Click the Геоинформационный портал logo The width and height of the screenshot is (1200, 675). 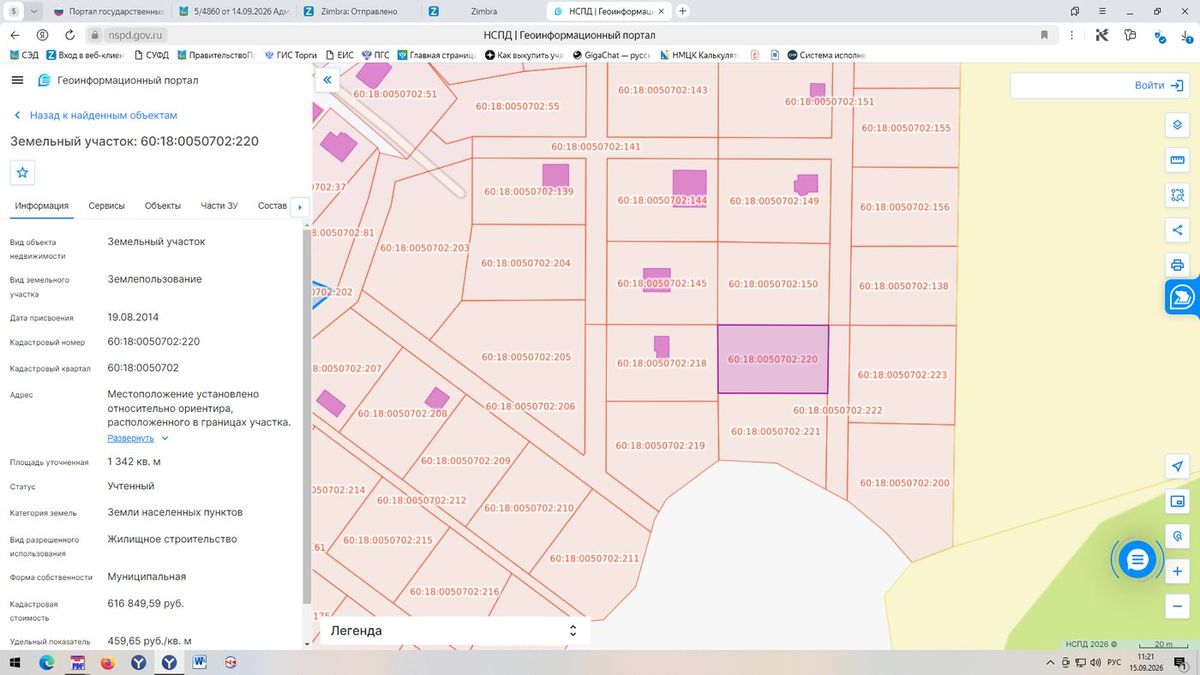pos(118,81)
